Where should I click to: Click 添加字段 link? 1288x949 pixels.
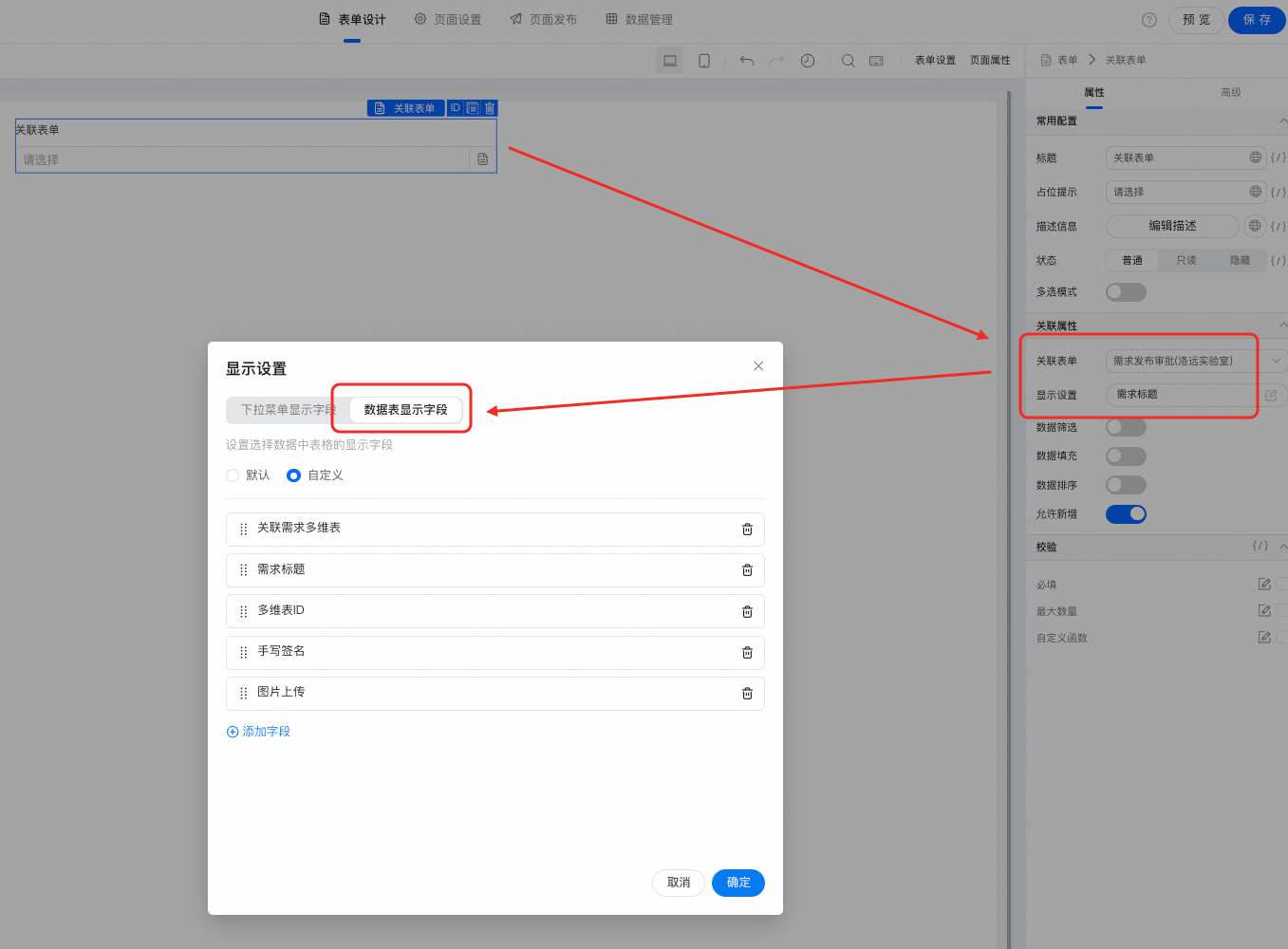tap(259, 732)
